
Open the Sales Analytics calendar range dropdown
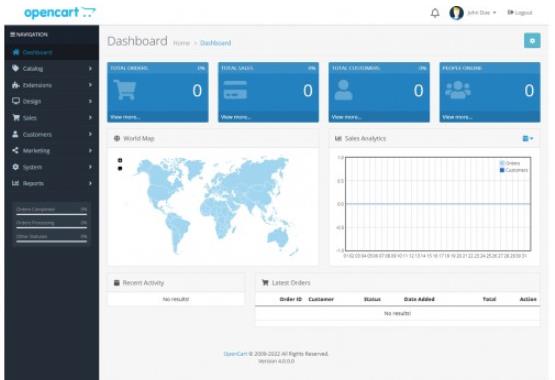[x=528, y=138]
